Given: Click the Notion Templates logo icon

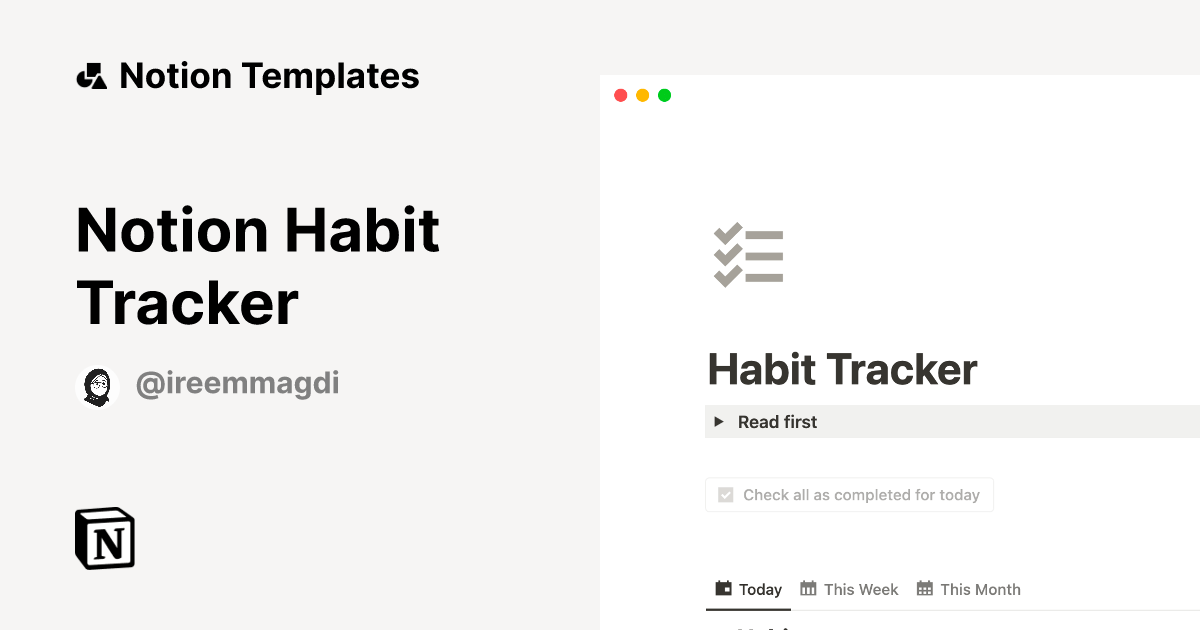Looking at the screenshot, I should (91, 75).
